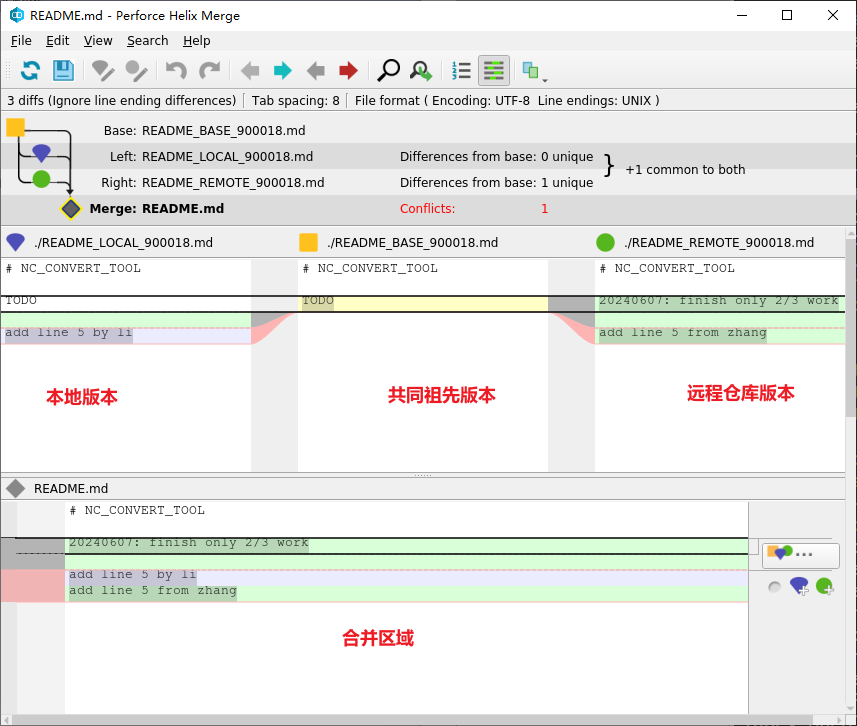The height and width of the screenshot is (726, 857).
Task: Click the yellow icon on the README_BASE pane header
Action: 308,242
